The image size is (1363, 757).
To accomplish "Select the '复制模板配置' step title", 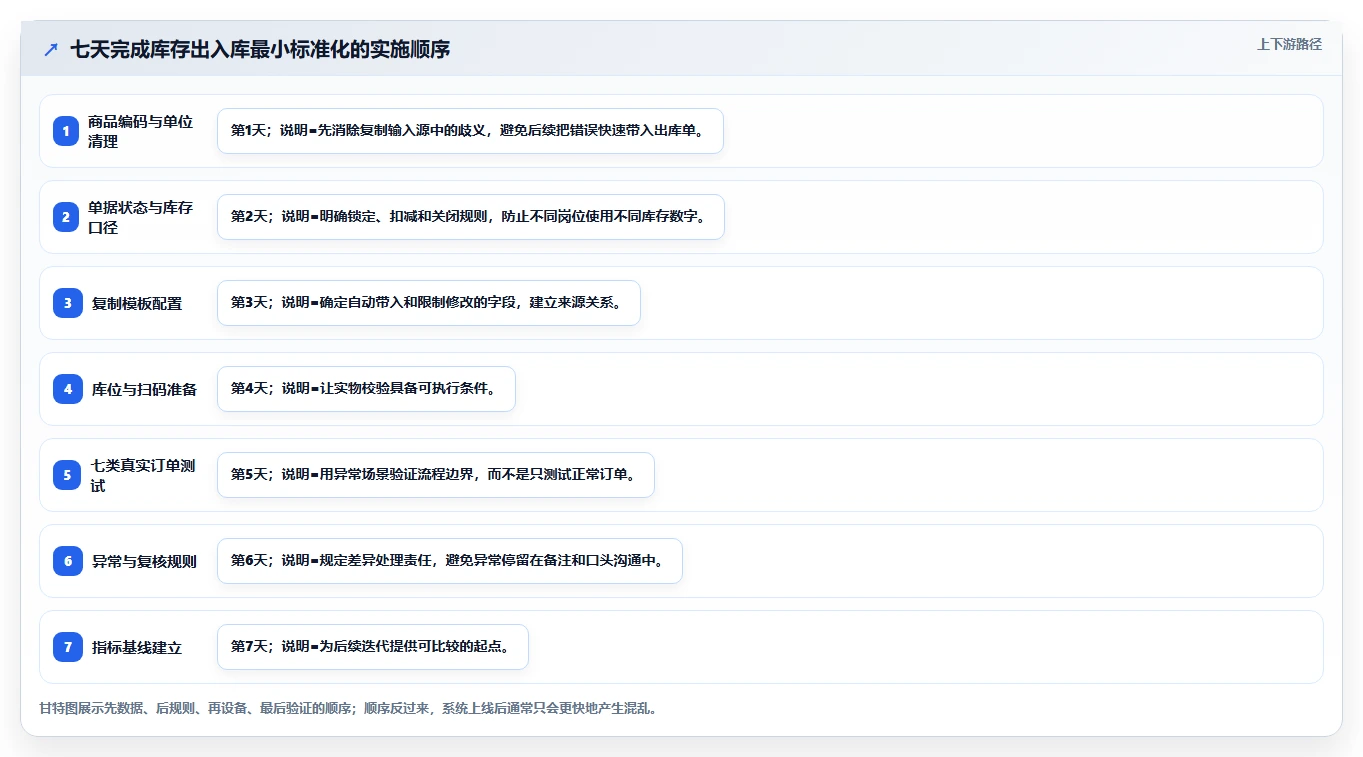I will [x=137, y=303].
